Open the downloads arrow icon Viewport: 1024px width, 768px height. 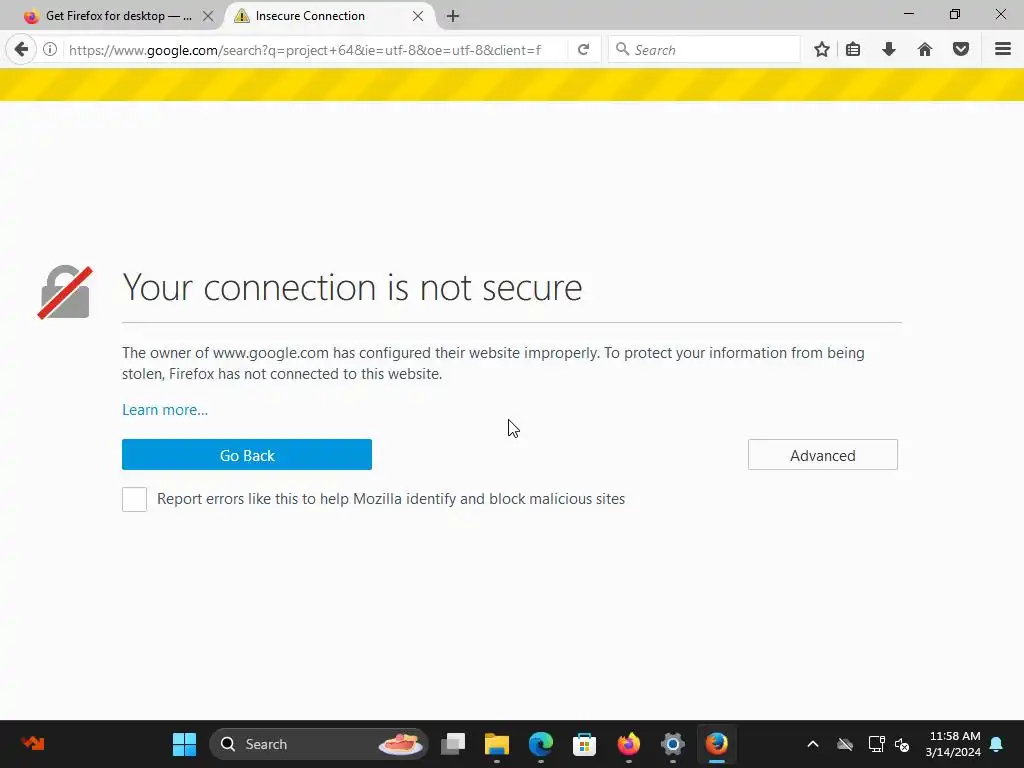click(889, 50)
